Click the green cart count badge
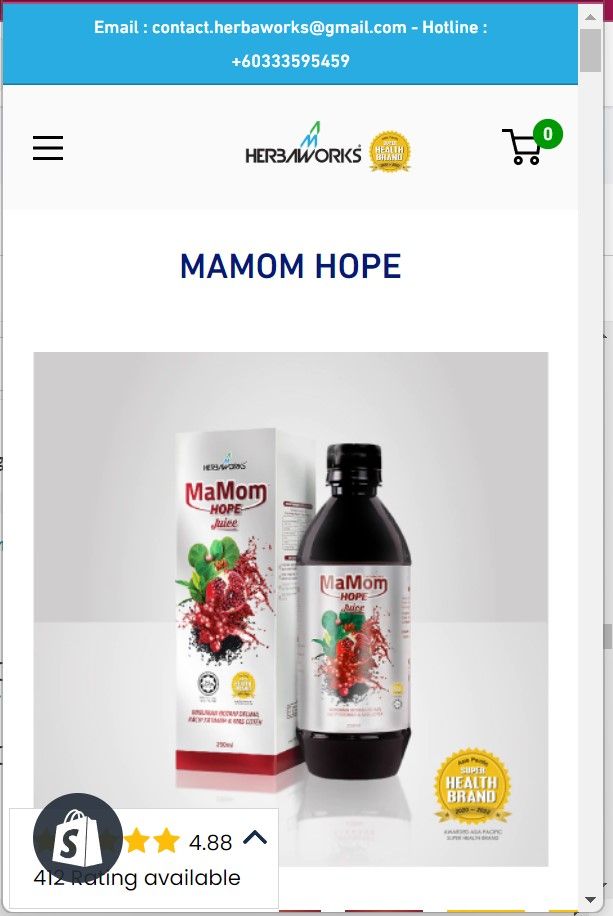The height and width of the screenshot is (916, 613). click(548, 134)
